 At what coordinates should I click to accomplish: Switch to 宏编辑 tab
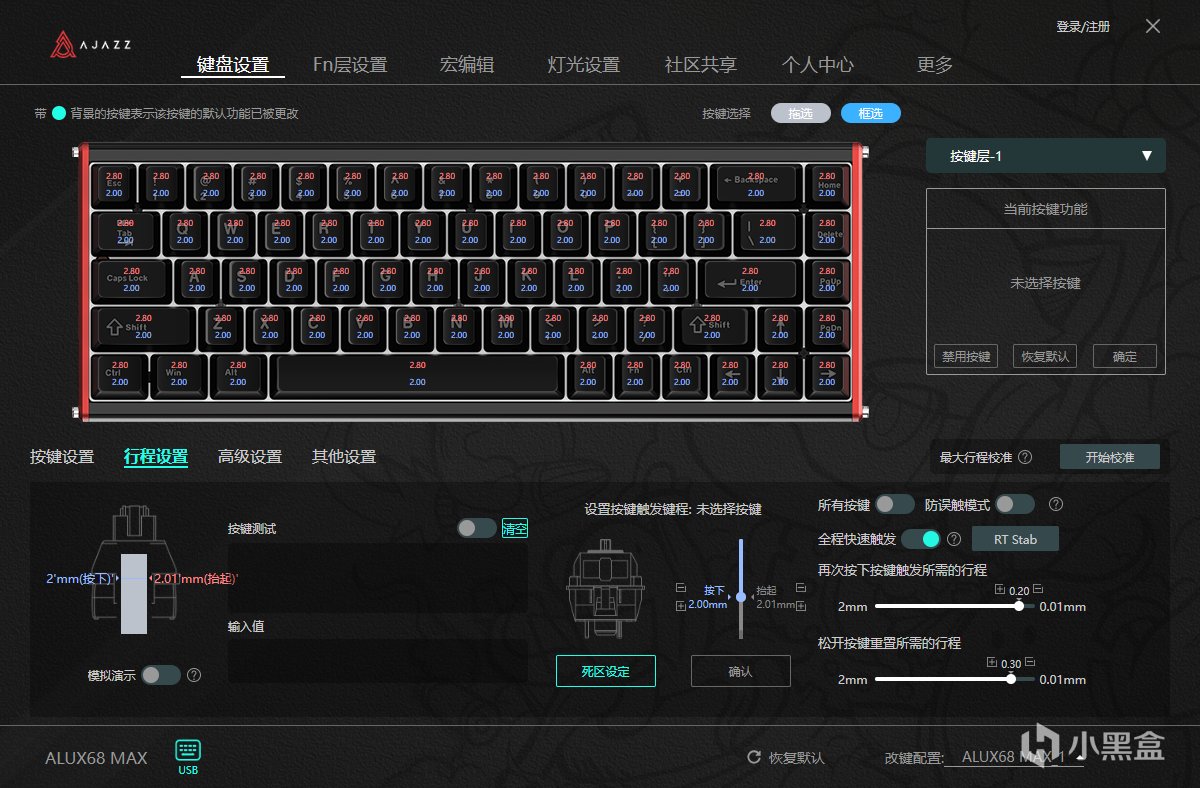coord(467,65)
